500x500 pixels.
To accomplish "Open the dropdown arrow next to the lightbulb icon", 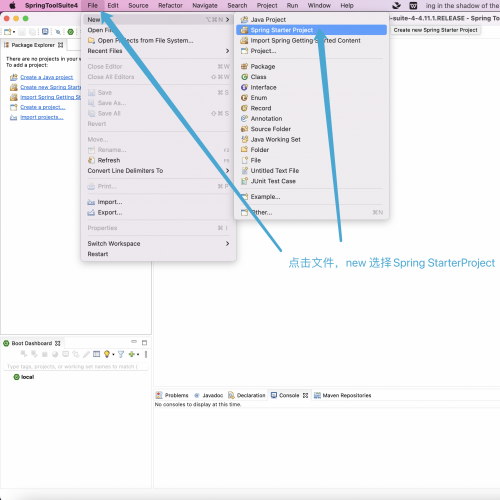I will 113,354.
